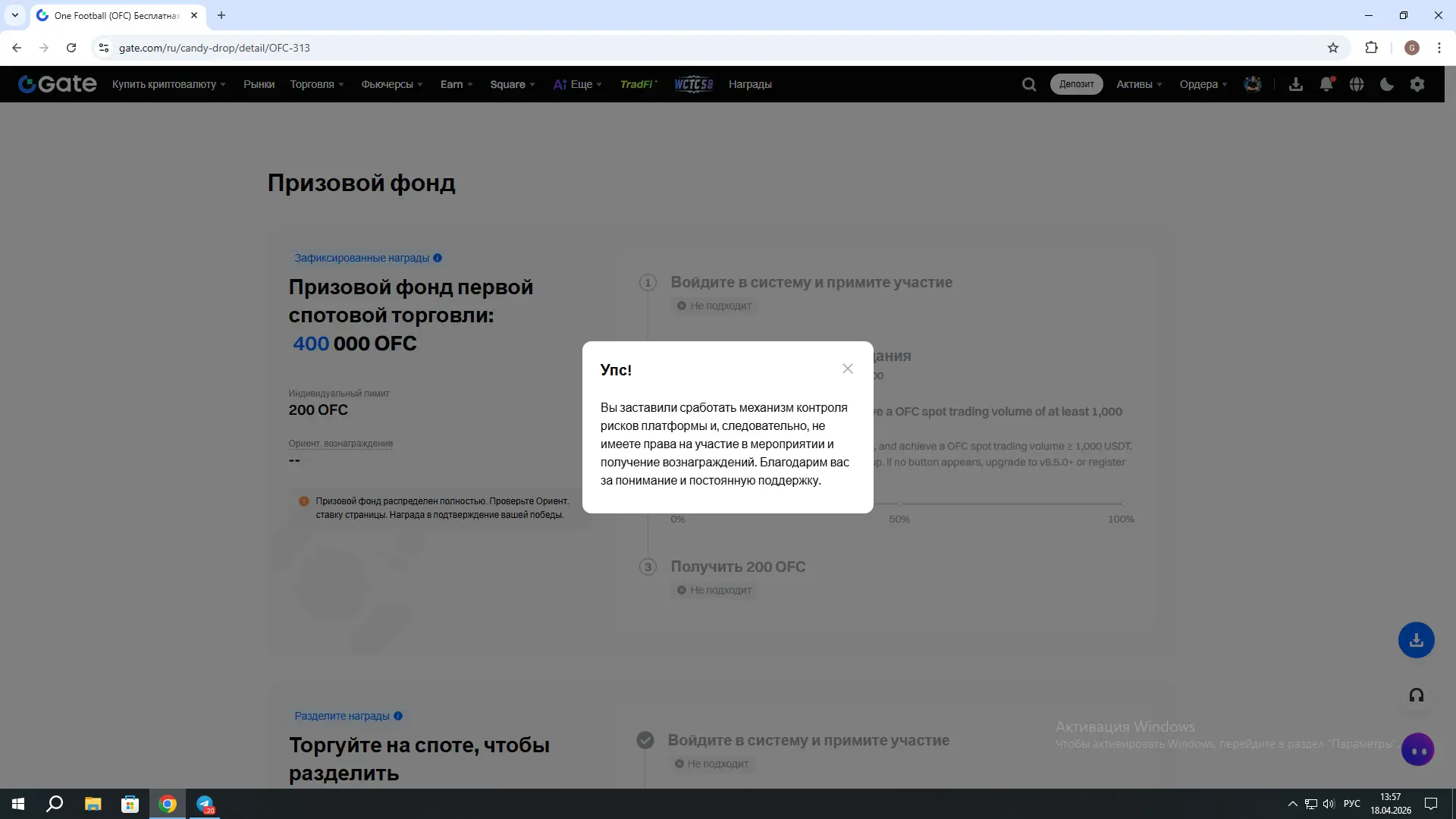Open the language globe icon
Image resolution: width=1456 pixels, height=819 pixels.
(x=1357, y=84)
